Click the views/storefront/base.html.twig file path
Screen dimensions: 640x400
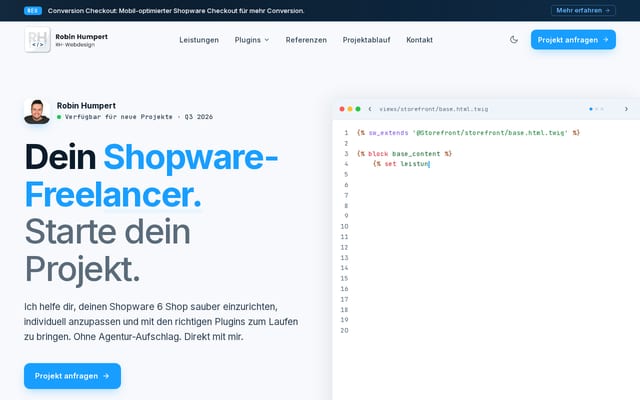(433, 109)
